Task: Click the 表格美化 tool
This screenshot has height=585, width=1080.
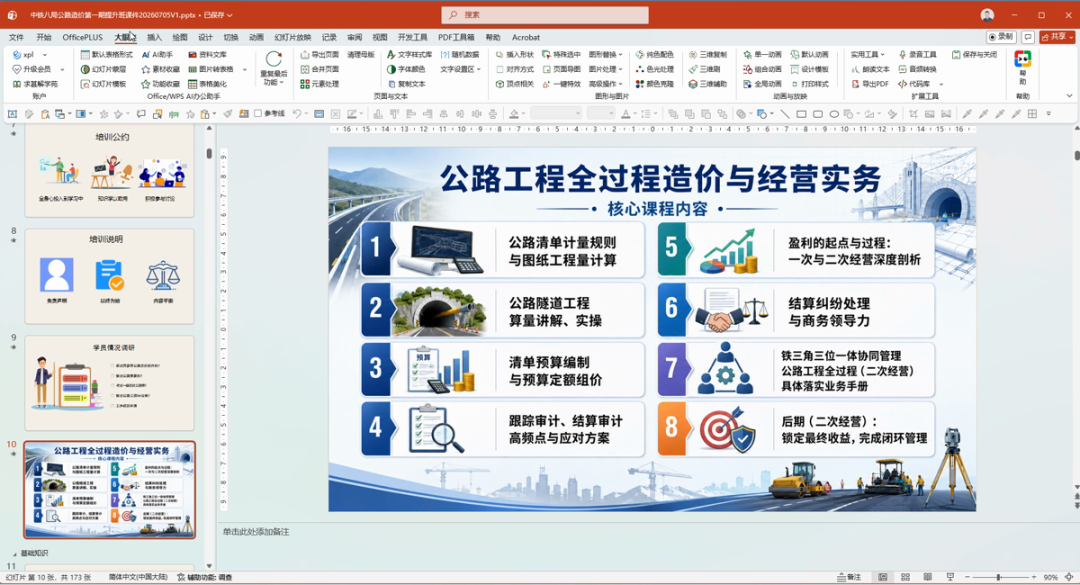Action: pyautogui.click(x=207, y=84)
